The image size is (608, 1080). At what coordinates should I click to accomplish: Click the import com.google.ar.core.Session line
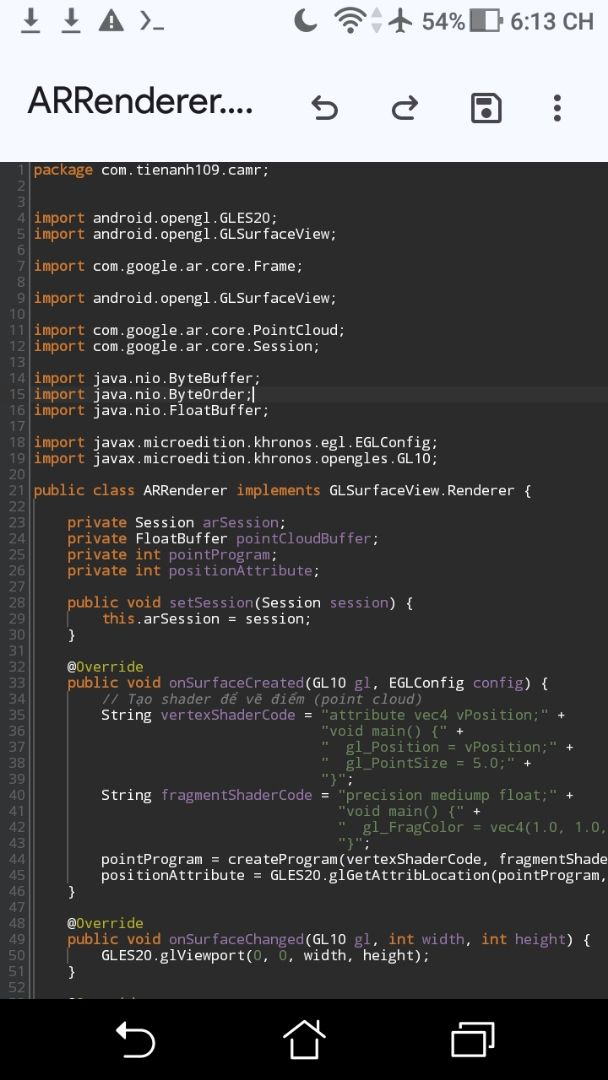[x=177, y=346]
